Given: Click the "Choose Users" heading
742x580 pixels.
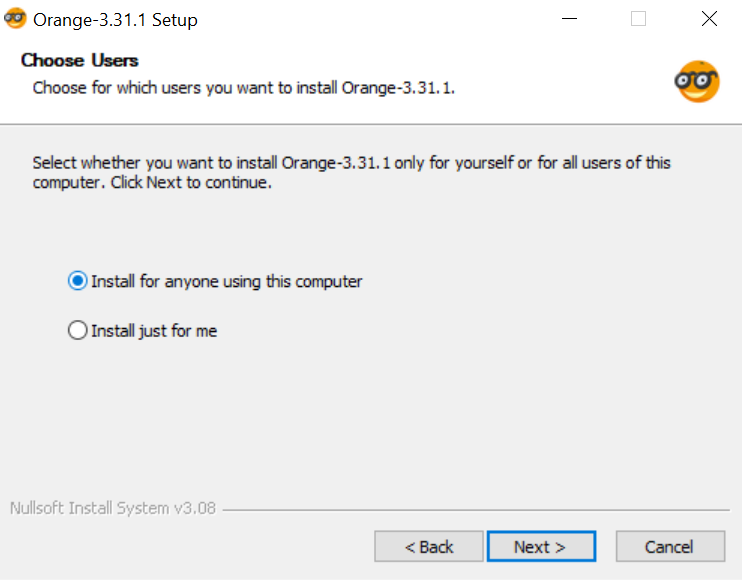Looking at the screenshot, I should [x=80, y=60].
